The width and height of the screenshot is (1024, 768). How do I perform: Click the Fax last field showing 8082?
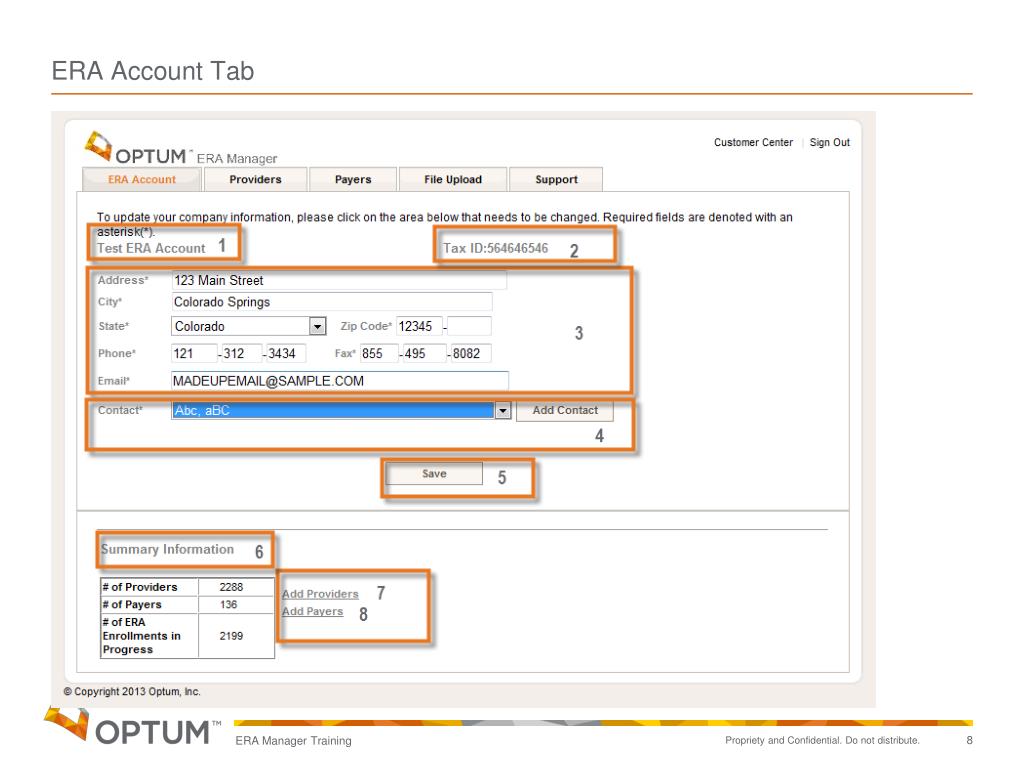[x=471, y=353]
